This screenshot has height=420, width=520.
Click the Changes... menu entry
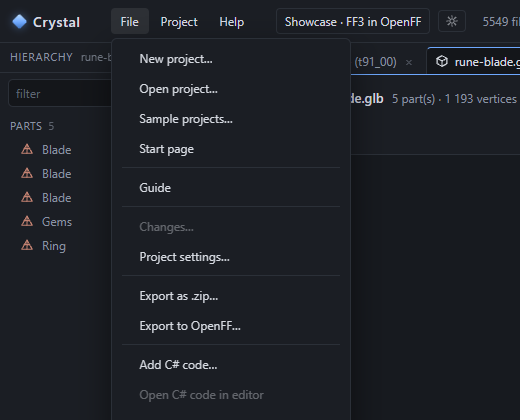click(231, 227)
